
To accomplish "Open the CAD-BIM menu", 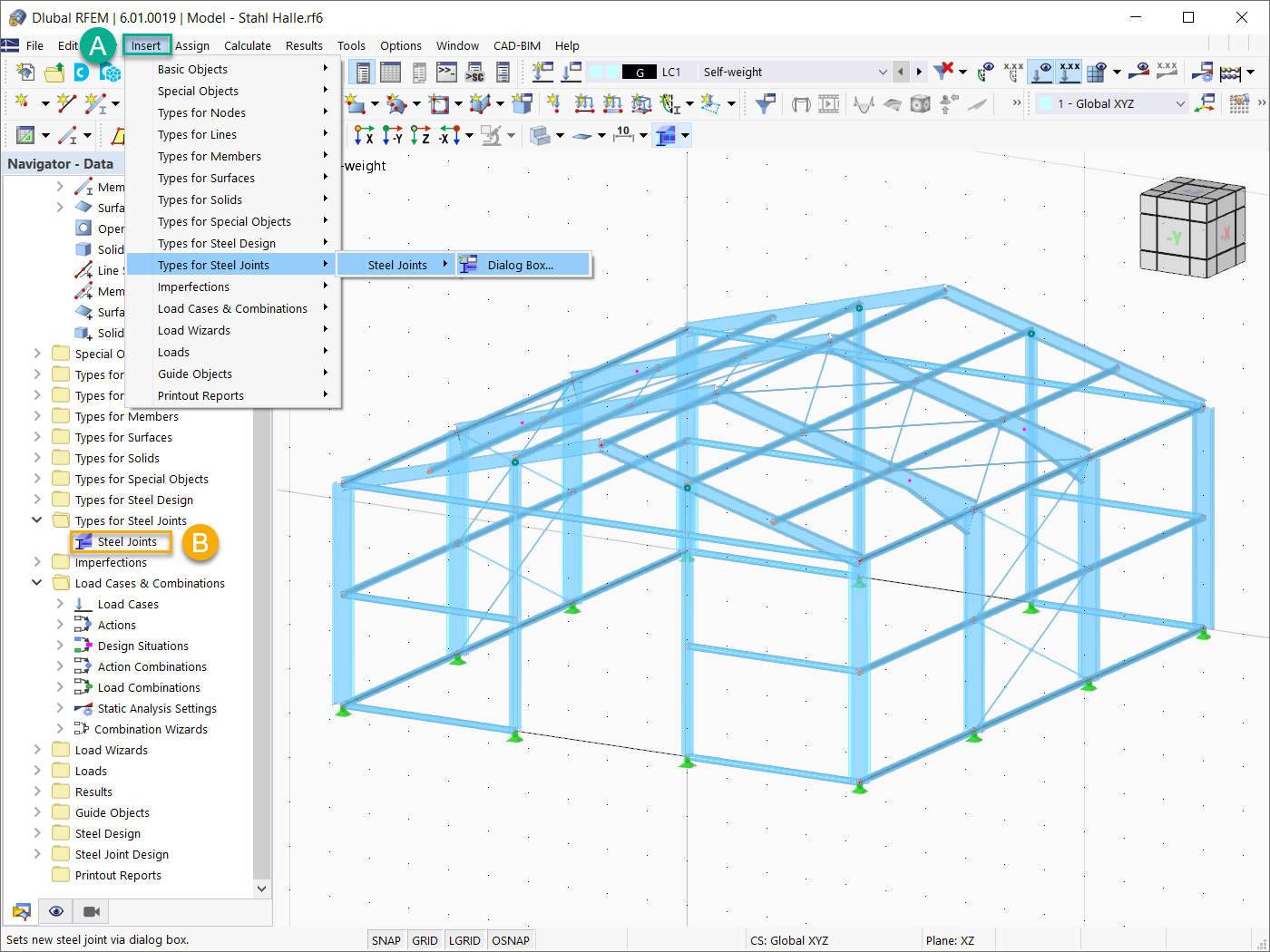I will 517,45.
